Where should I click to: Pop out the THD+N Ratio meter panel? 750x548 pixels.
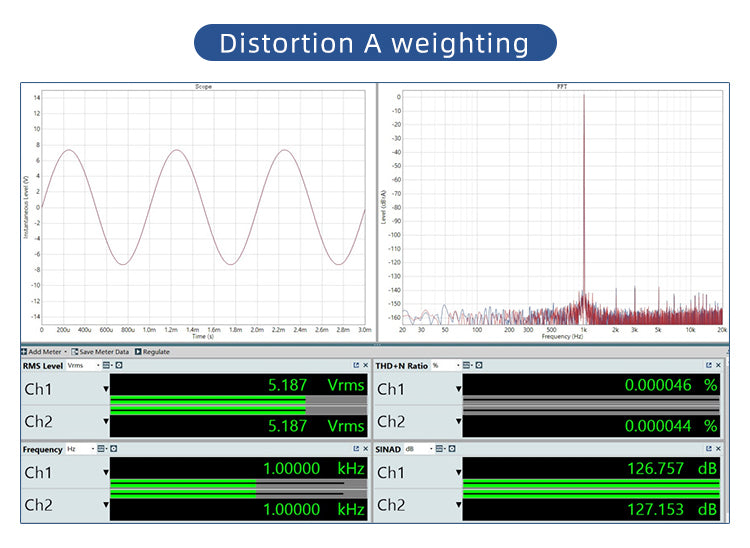click(709, 366)
